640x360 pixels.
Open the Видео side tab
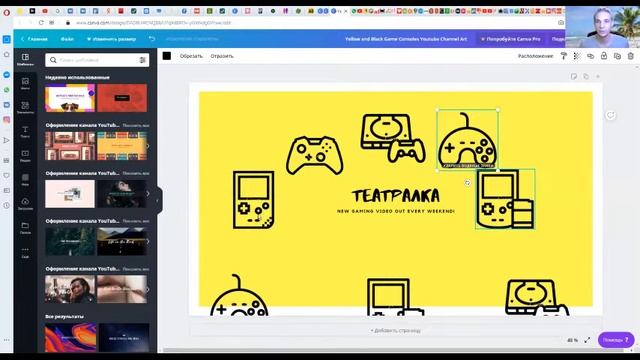(25, 156)
